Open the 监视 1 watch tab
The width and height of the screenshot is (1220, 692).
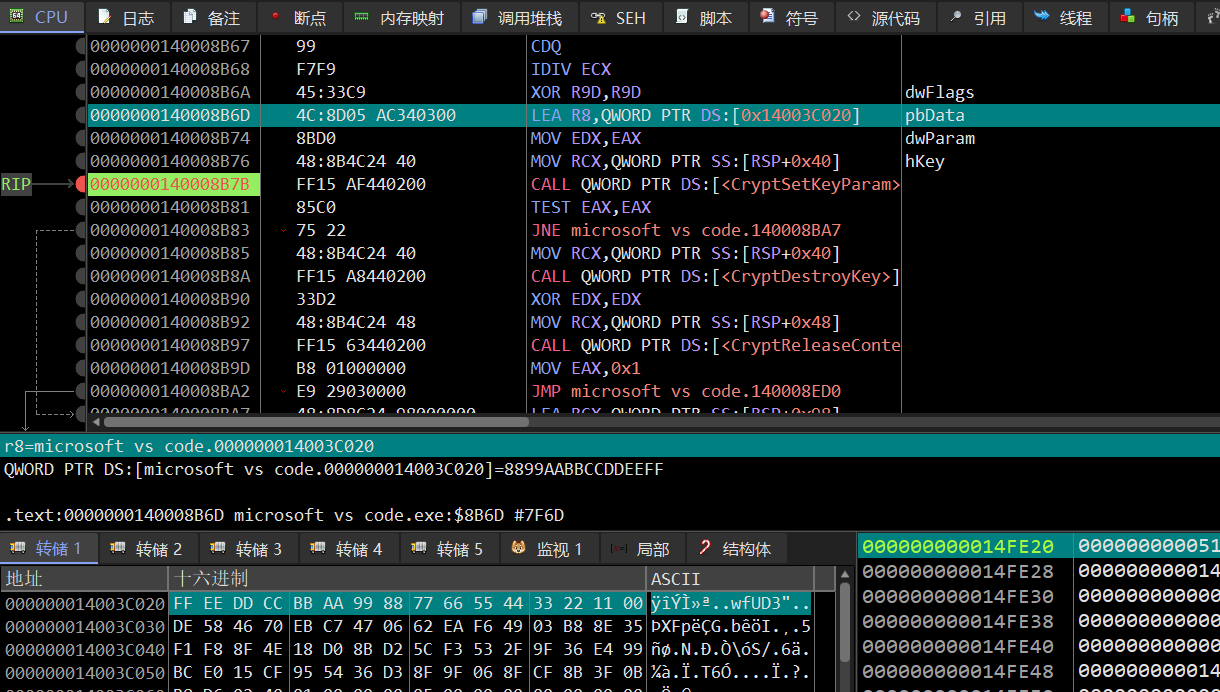tap(547, 549)
